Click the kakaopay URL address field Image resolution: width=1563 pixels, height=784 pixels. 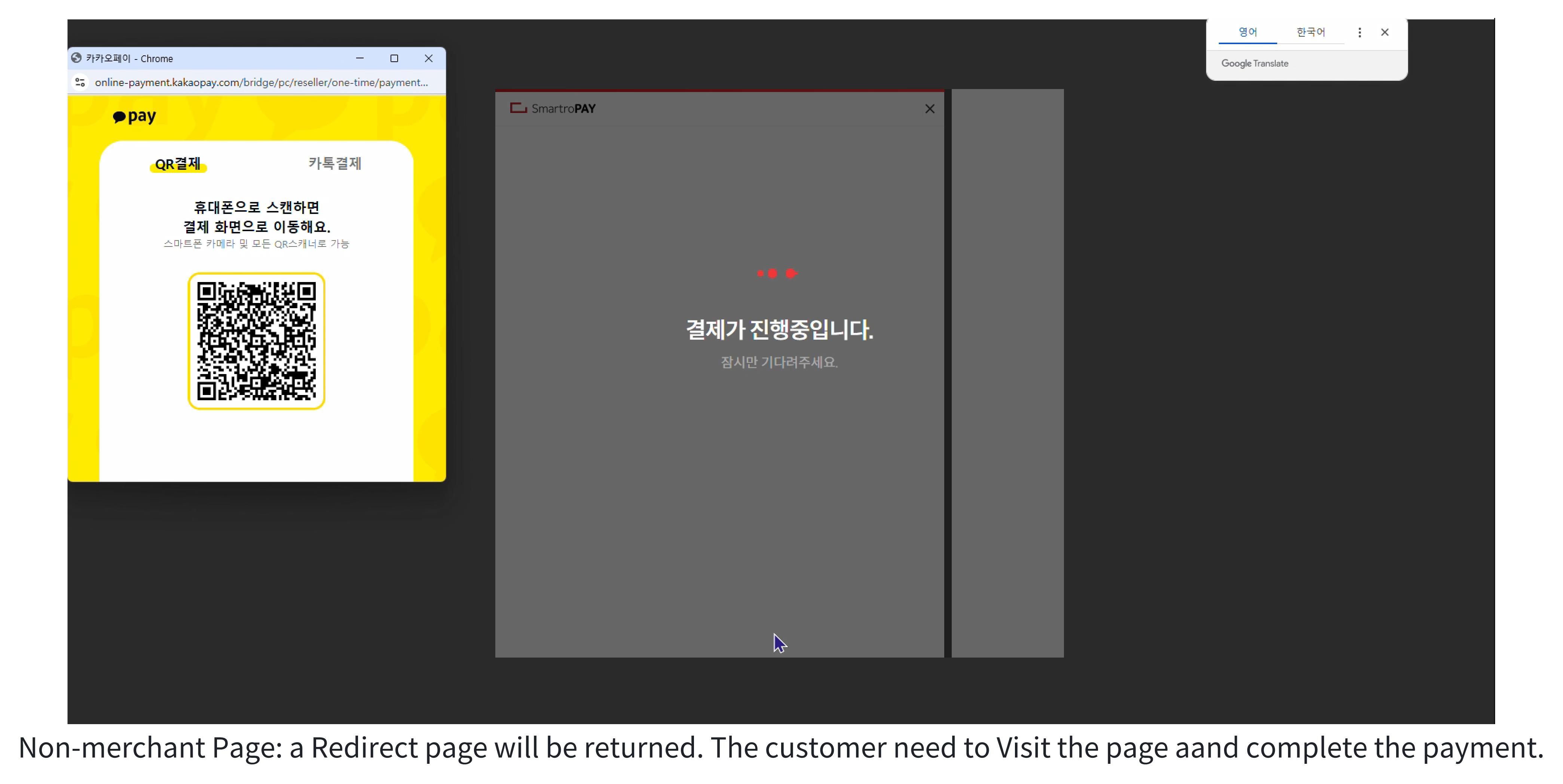coord(261,83)
